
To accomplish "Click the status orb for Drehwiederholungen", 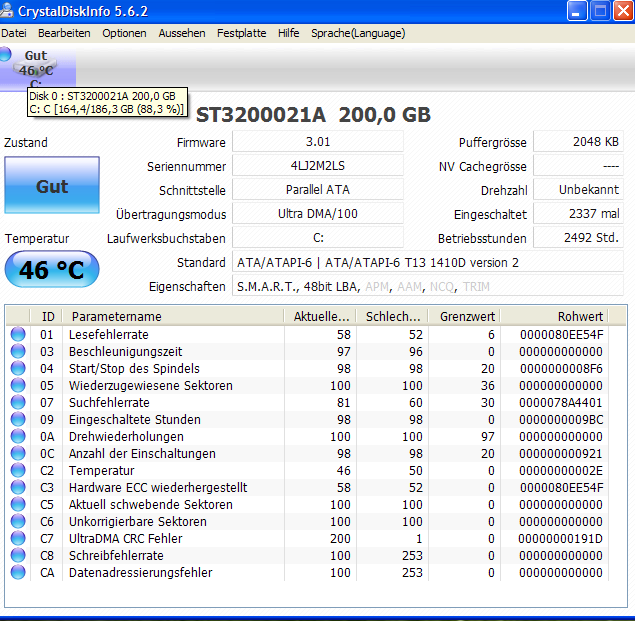I will [x=18, y=436].
